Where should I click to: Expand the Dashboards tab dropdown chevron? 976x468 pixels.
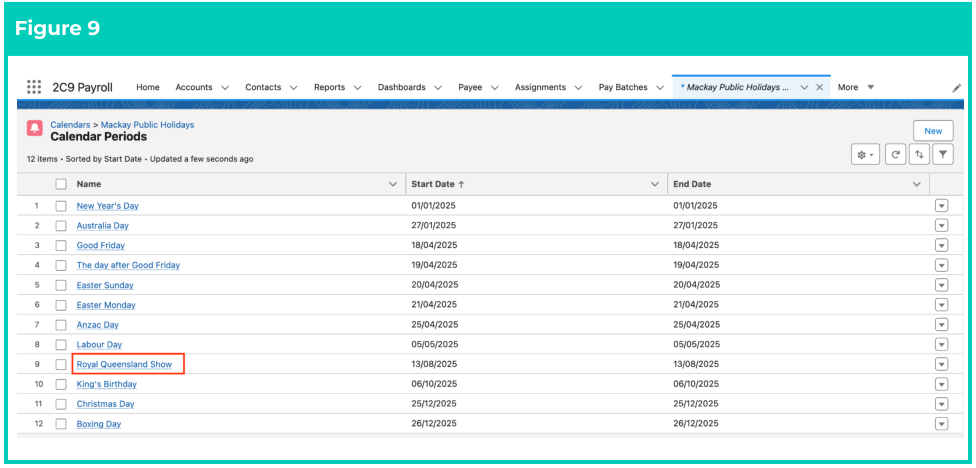pyautogui.click(x=438, y=88)
